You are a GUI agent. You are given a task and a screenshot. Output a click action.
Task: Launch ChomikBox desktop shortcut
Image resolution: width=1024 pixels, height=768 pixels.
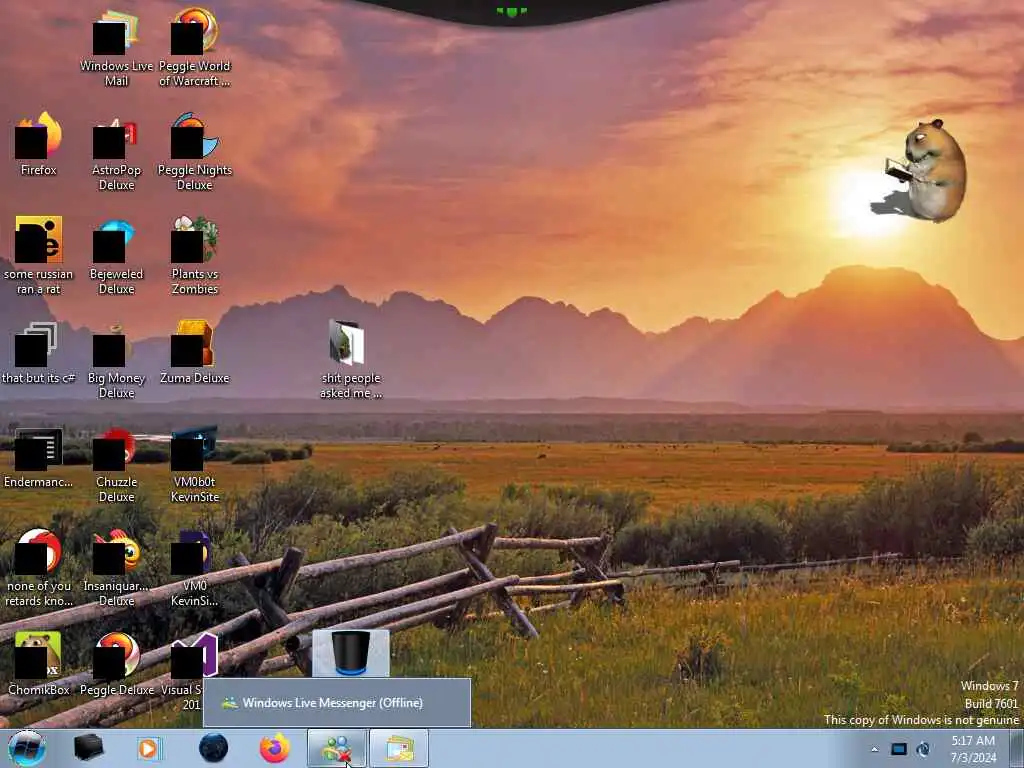pos(39,663)
